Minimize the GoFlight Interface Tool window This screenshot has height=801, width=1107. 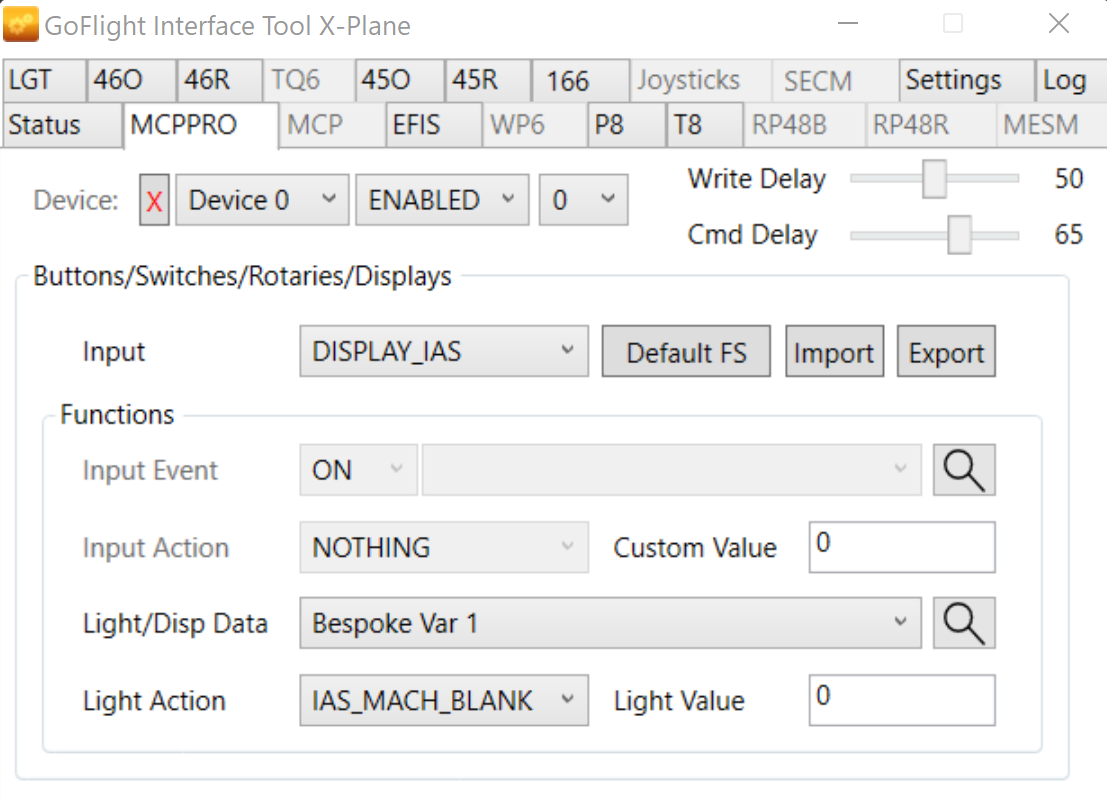(x=848, y=24)
